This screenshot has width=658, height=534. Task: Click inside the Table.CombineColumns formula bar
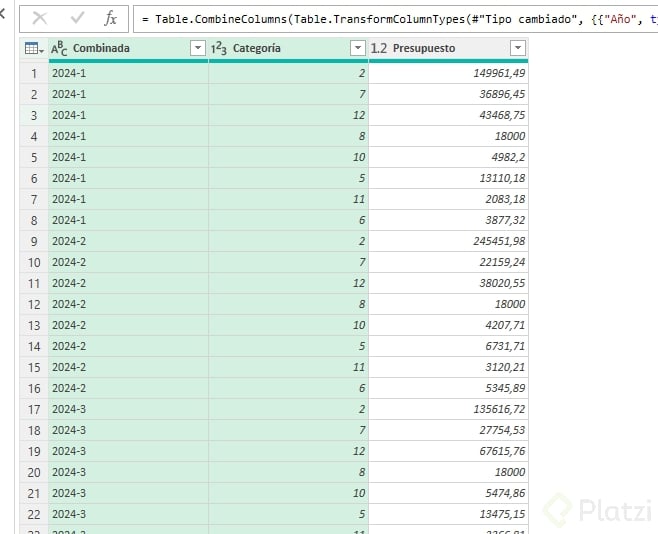(x=400, y=19)
